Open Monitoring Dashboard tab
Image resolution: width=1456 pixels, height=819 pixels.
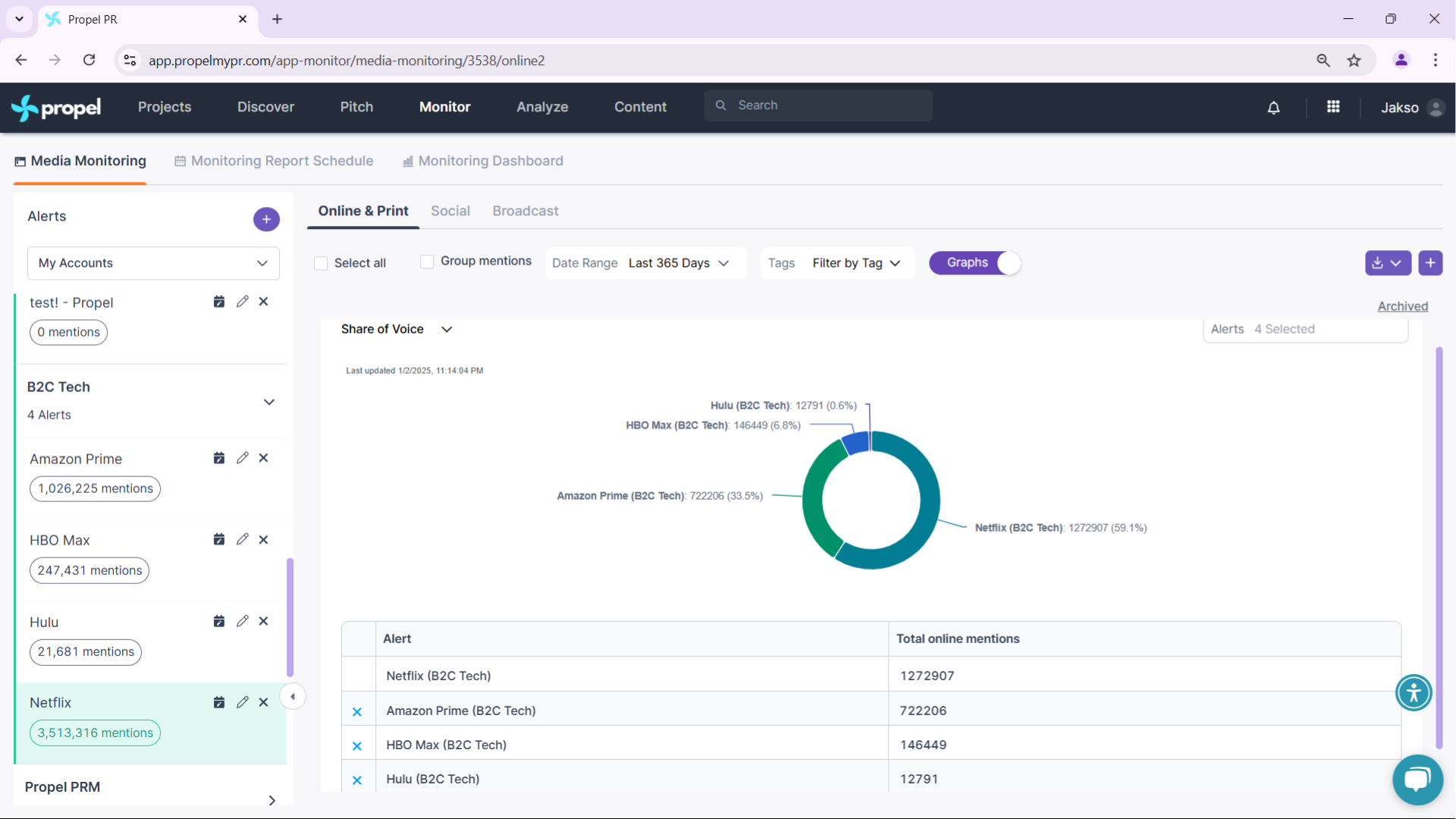click(x=483, y=161)
